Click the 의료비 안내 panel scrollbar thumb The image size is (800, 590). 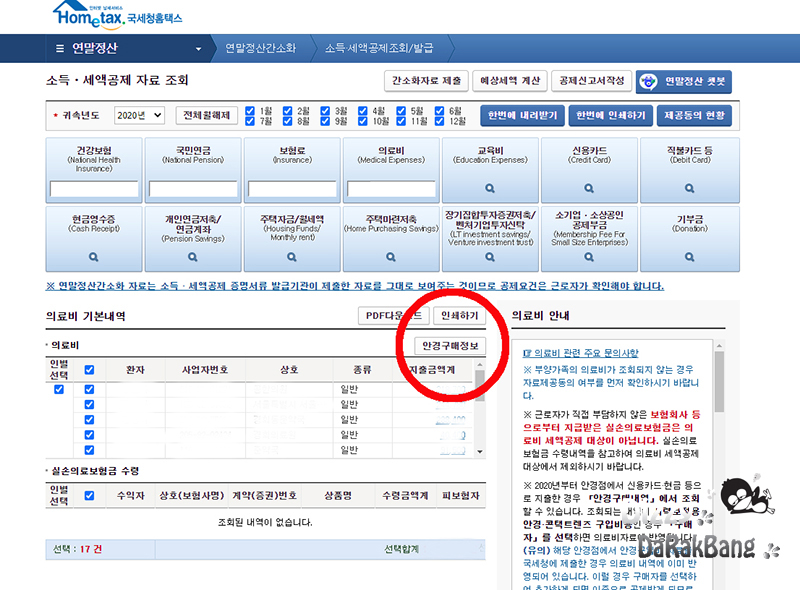click(719, 381)
